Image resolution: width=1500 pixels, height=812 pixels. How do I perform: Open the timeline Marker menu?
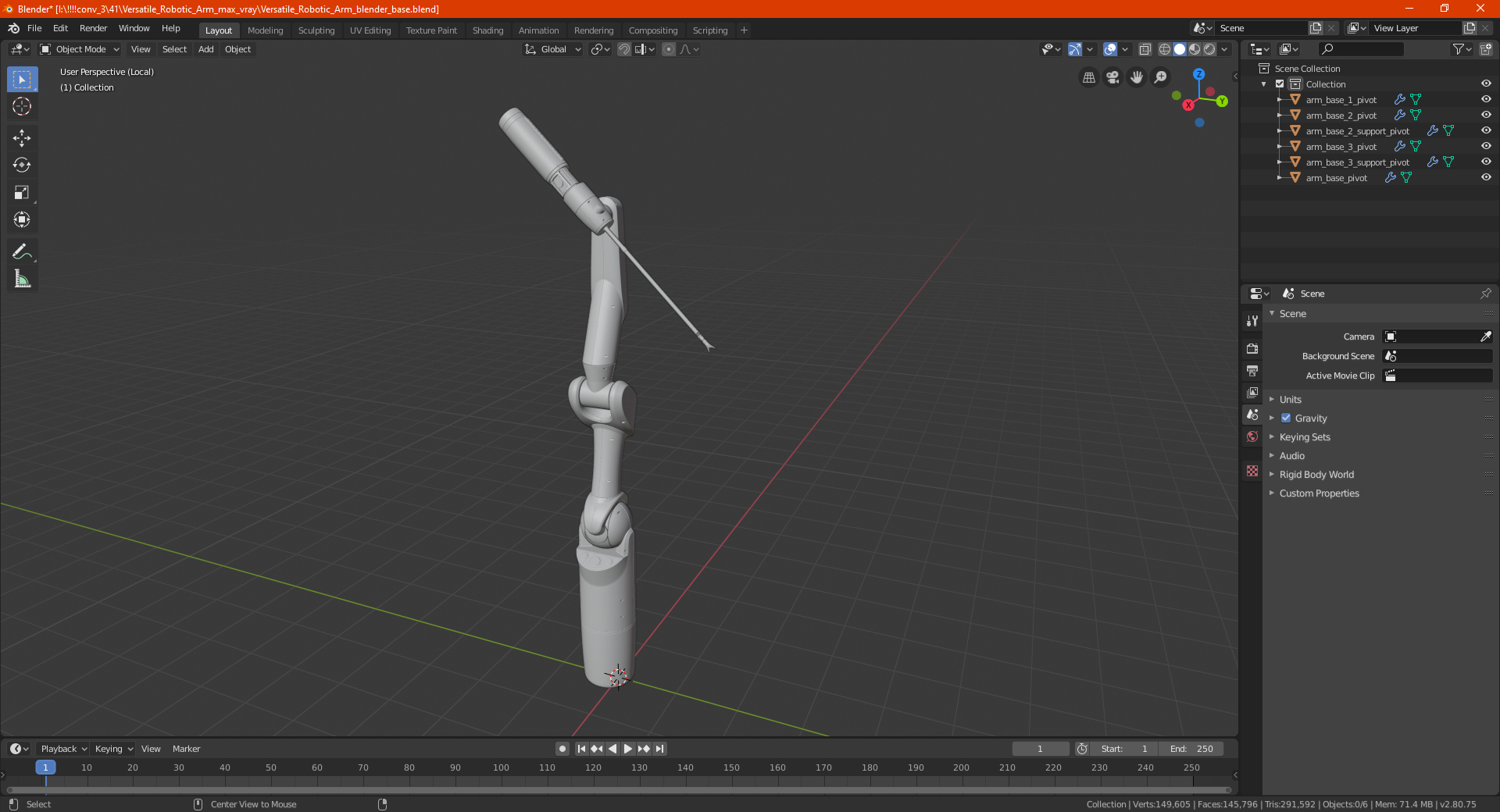click(x=186, y=749)
